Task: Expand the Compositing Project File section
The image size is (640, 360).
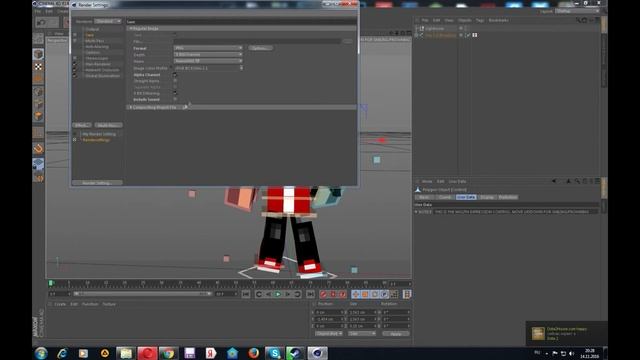Action: click(x=131, y=107)
